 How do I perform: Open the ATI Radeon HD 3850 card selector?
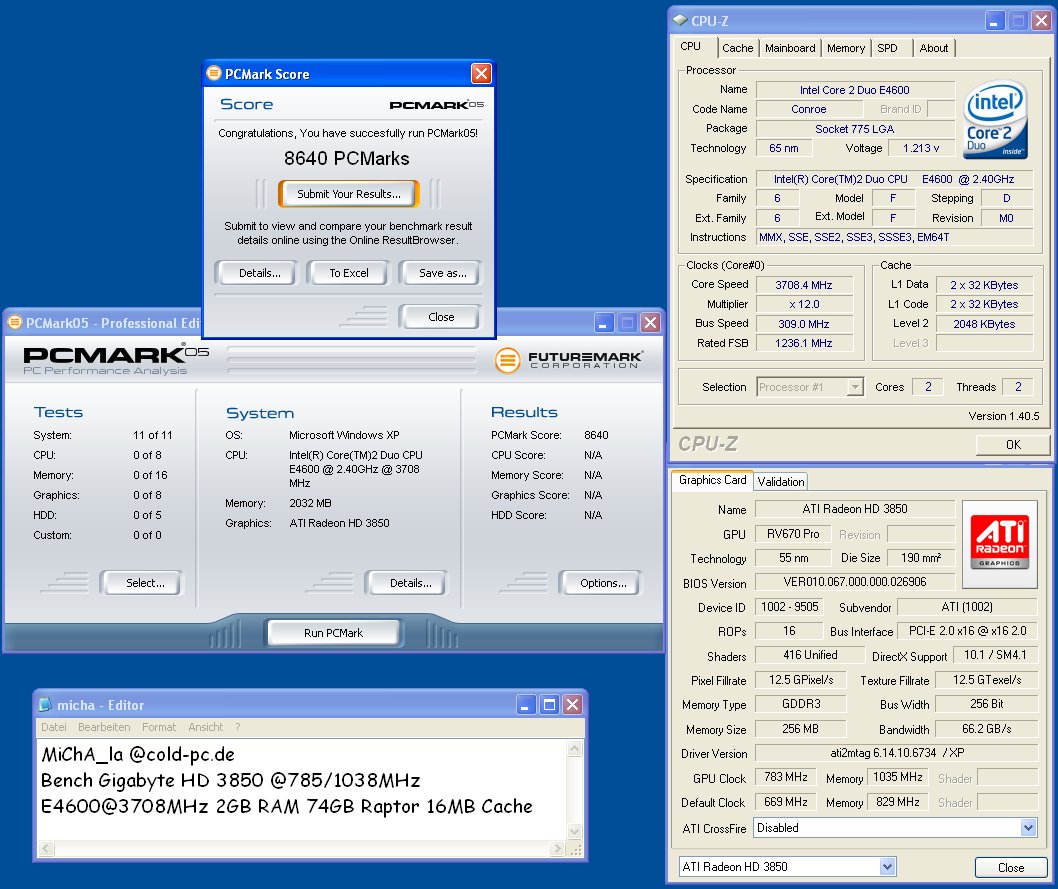pyautogui.click(x=887, y=867)
